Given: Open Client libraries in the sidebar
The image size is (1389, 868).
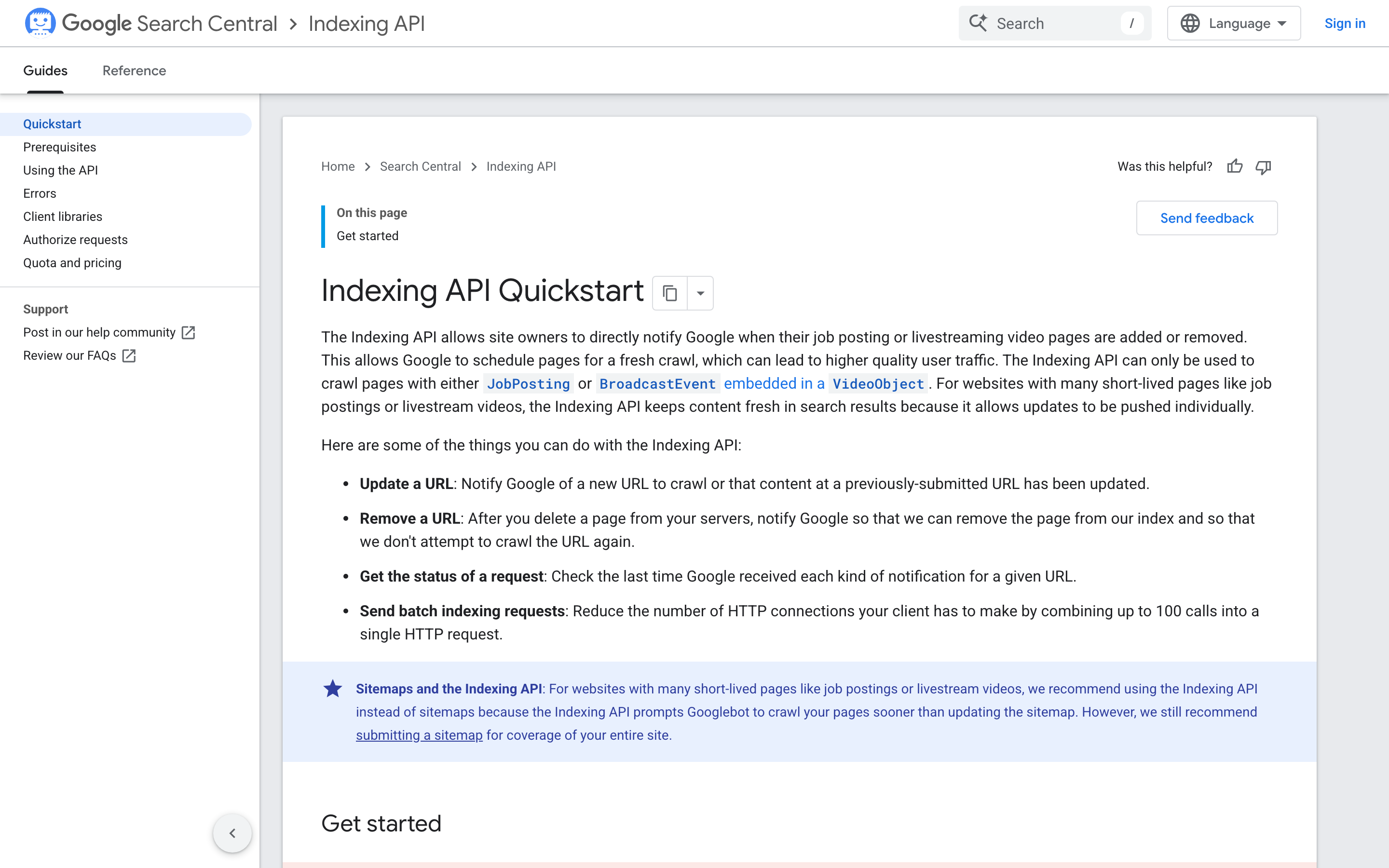Looking at the screenshot, I should 63,217.
